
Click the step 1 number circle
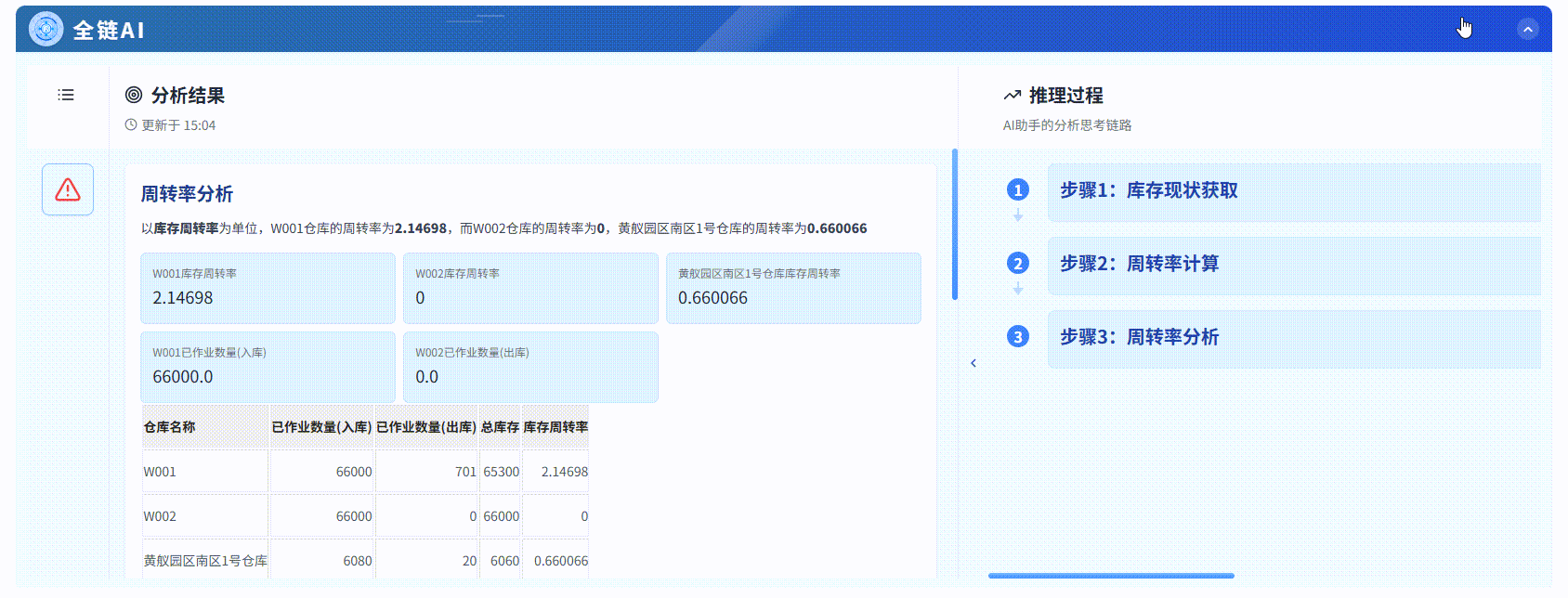(1018, 190)
